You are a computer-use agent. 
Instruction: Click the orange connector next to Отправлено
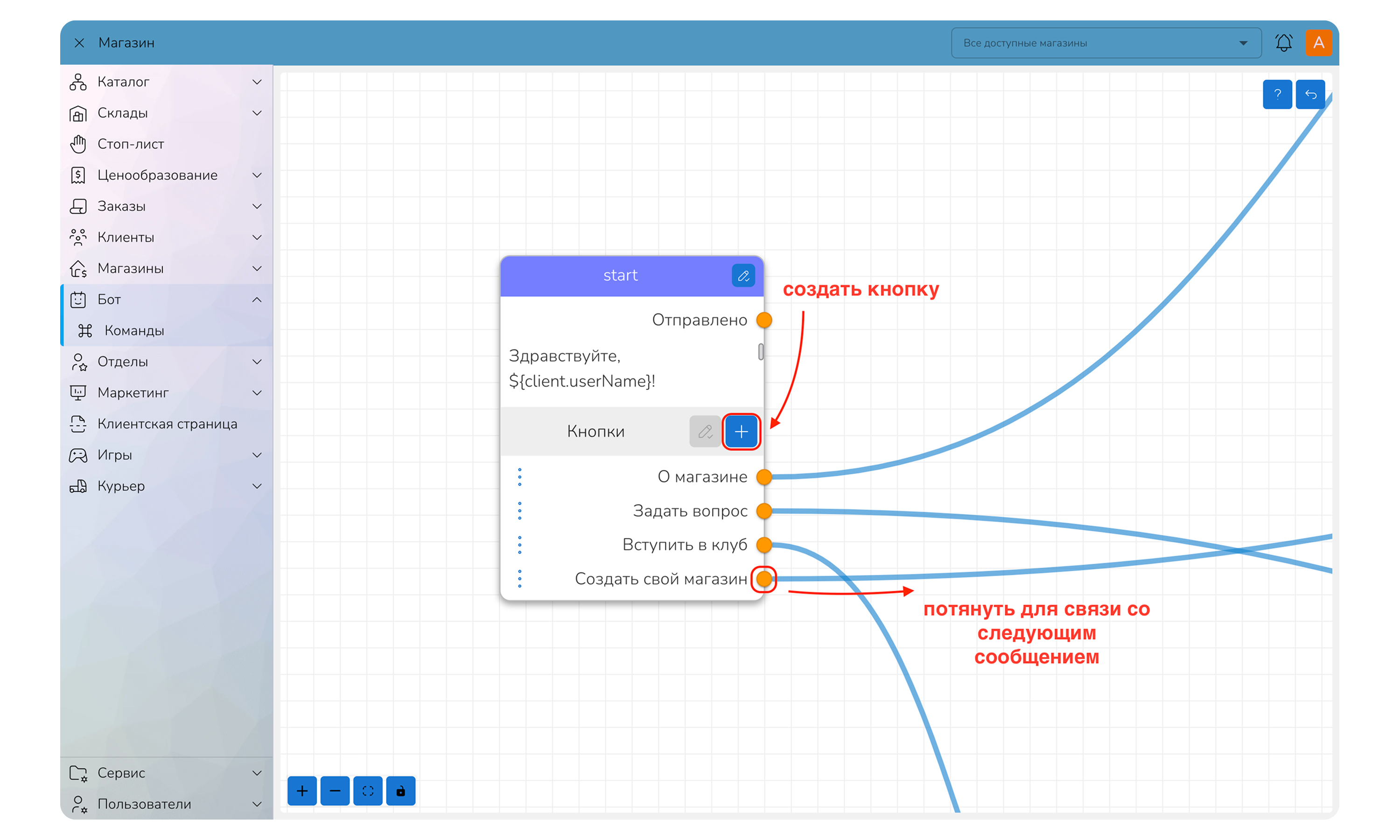point(764,321)
